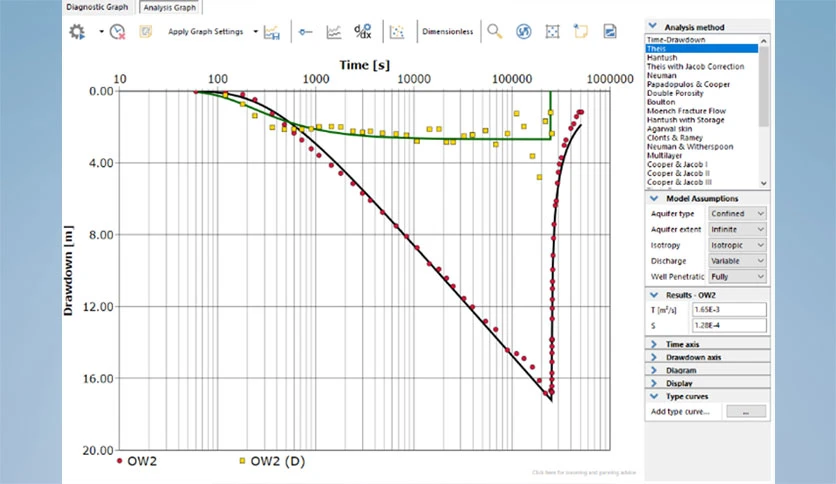Click the OW2 (D) legend entry
Viewport: 836px width, 484px height.
pyautogui.click(x=272, y=461)
